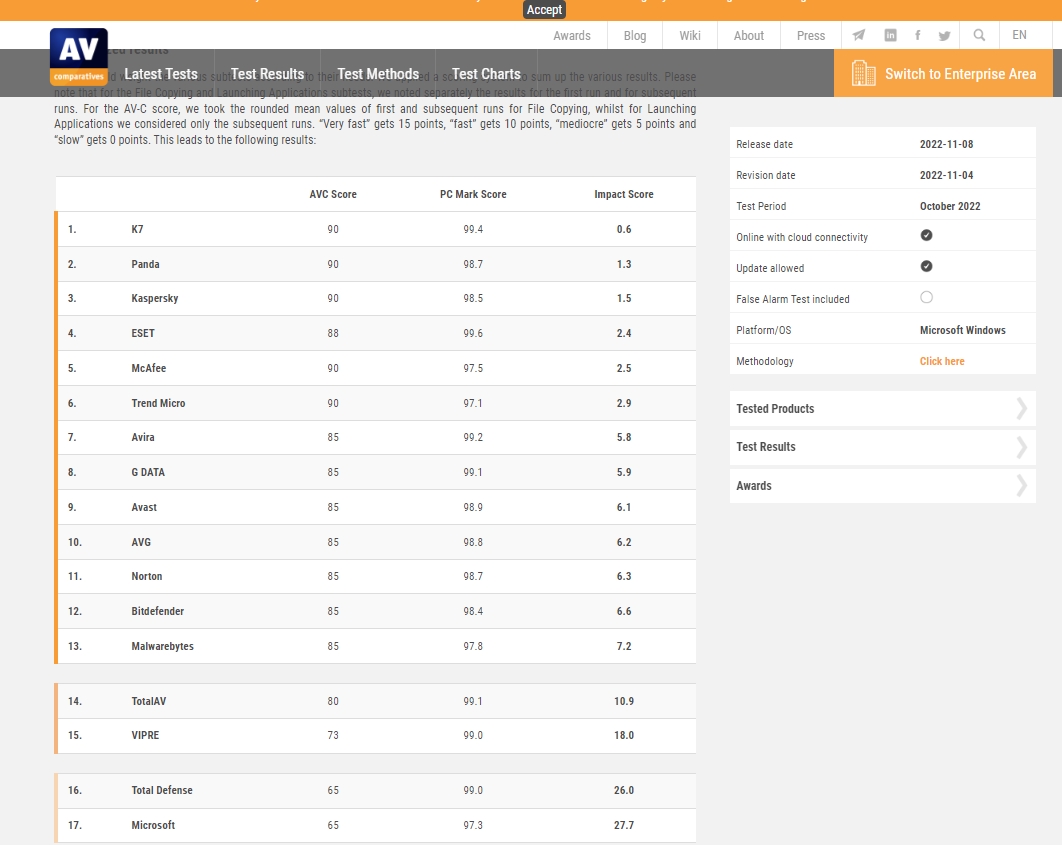This screenshot has height=845, width=1062.
Task: Click the Update allowed checkmark
Action: click(927, 266)
